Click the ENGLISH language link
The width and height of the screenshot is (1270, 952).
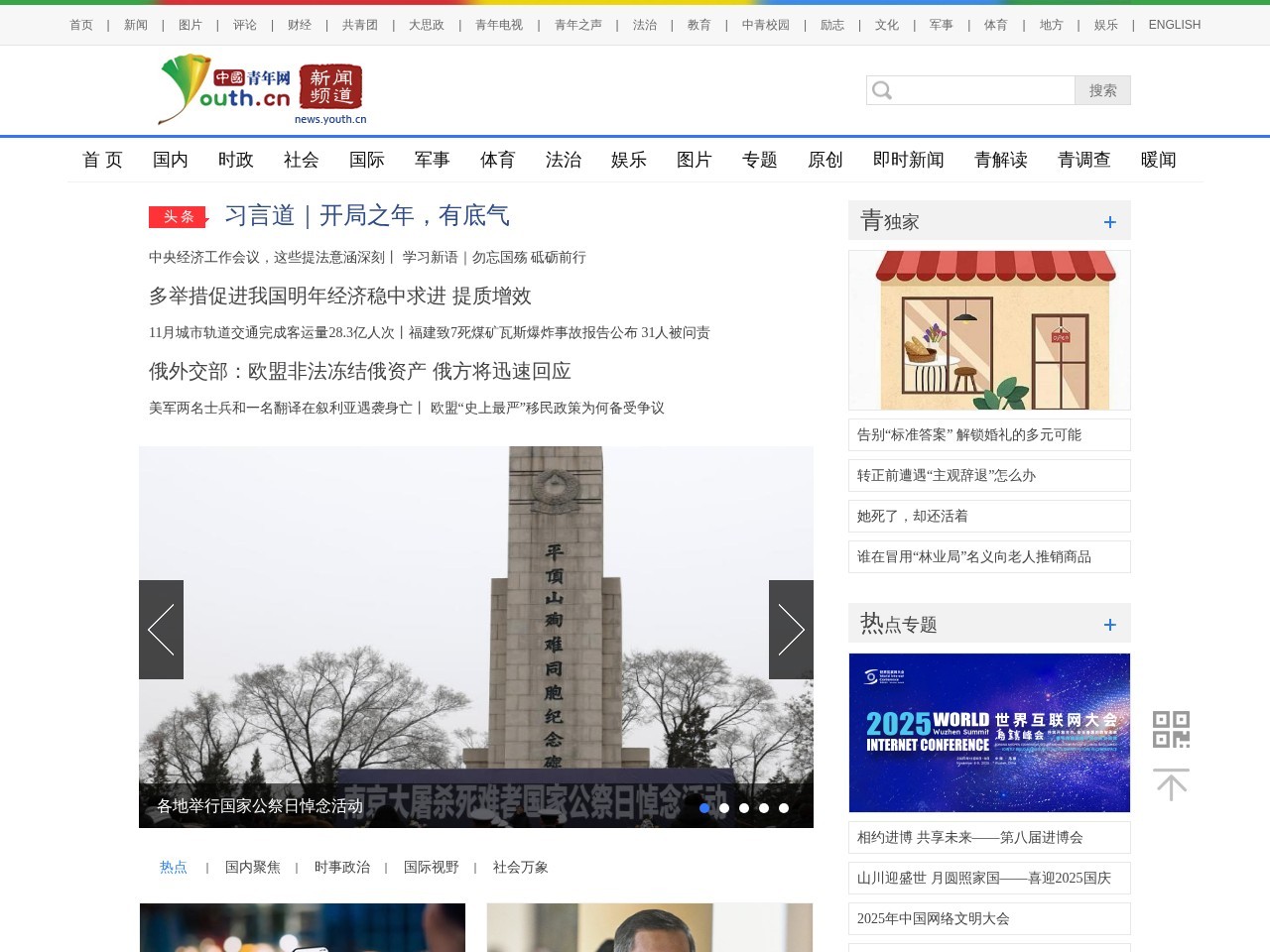1174,24
